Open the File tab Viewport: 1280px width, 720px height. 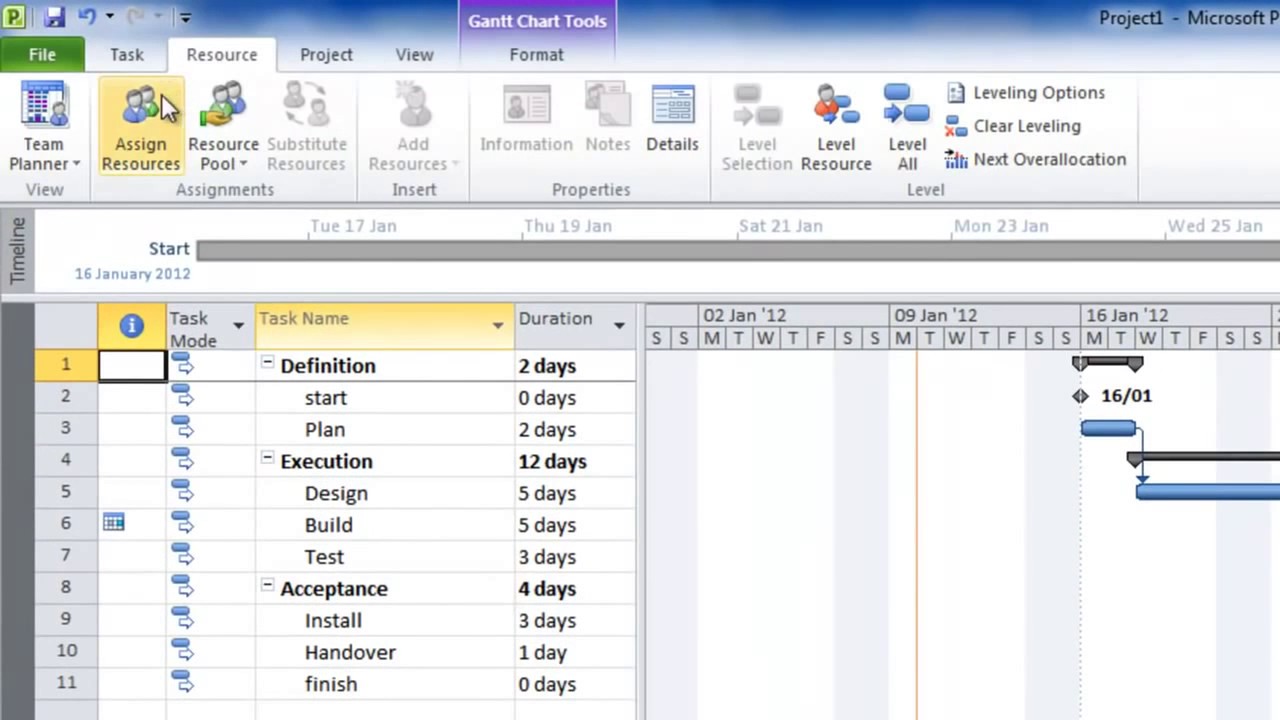[42, 55]
